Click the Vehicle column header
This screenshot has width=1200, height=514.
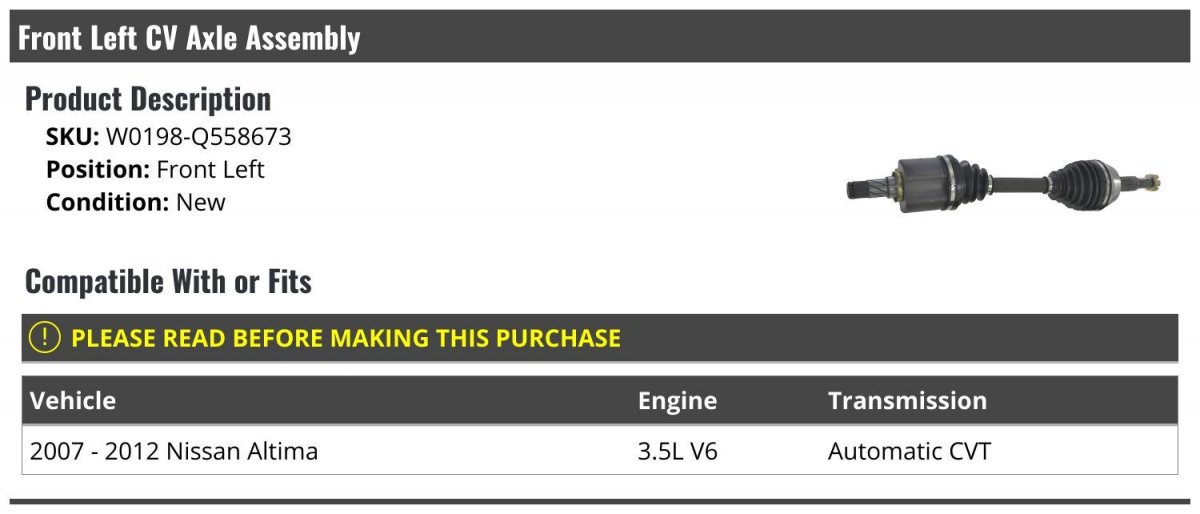pyautogui.click(x=73, y=401)
